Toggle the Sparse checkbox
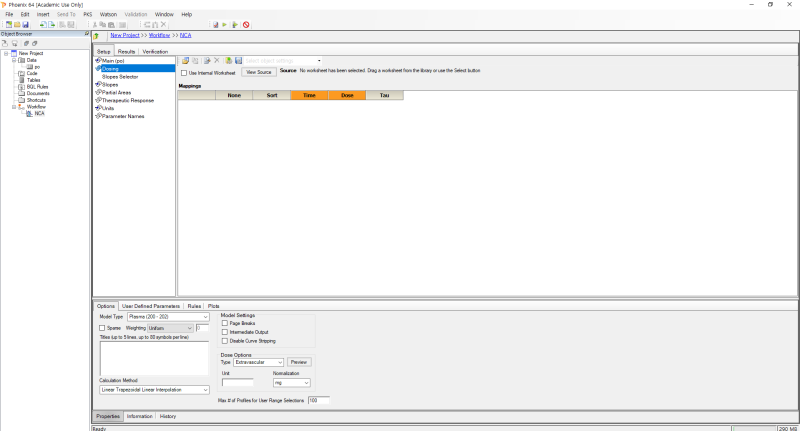 point(102,328)
